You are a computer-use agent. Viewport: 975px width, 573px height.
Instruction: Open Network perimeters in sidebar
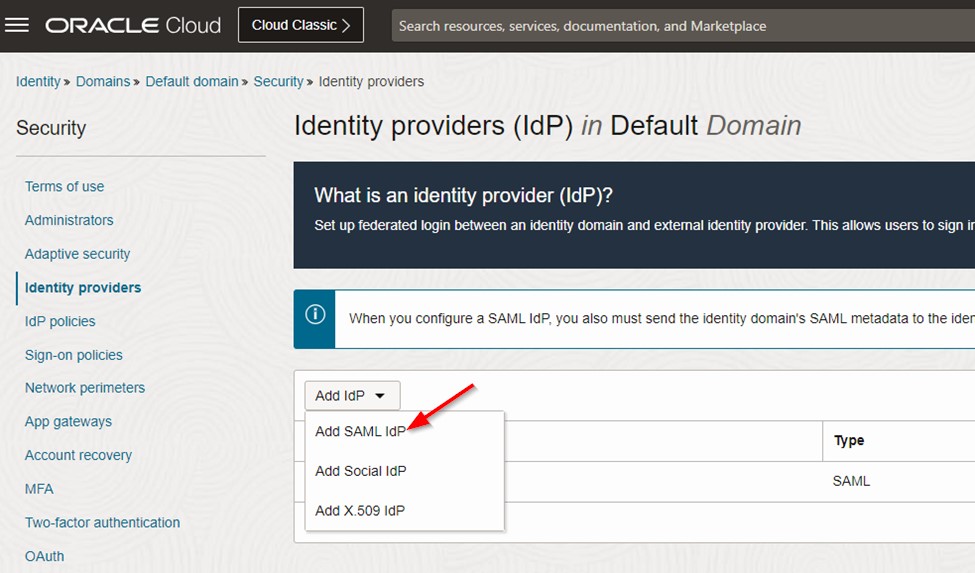(85, 388)
